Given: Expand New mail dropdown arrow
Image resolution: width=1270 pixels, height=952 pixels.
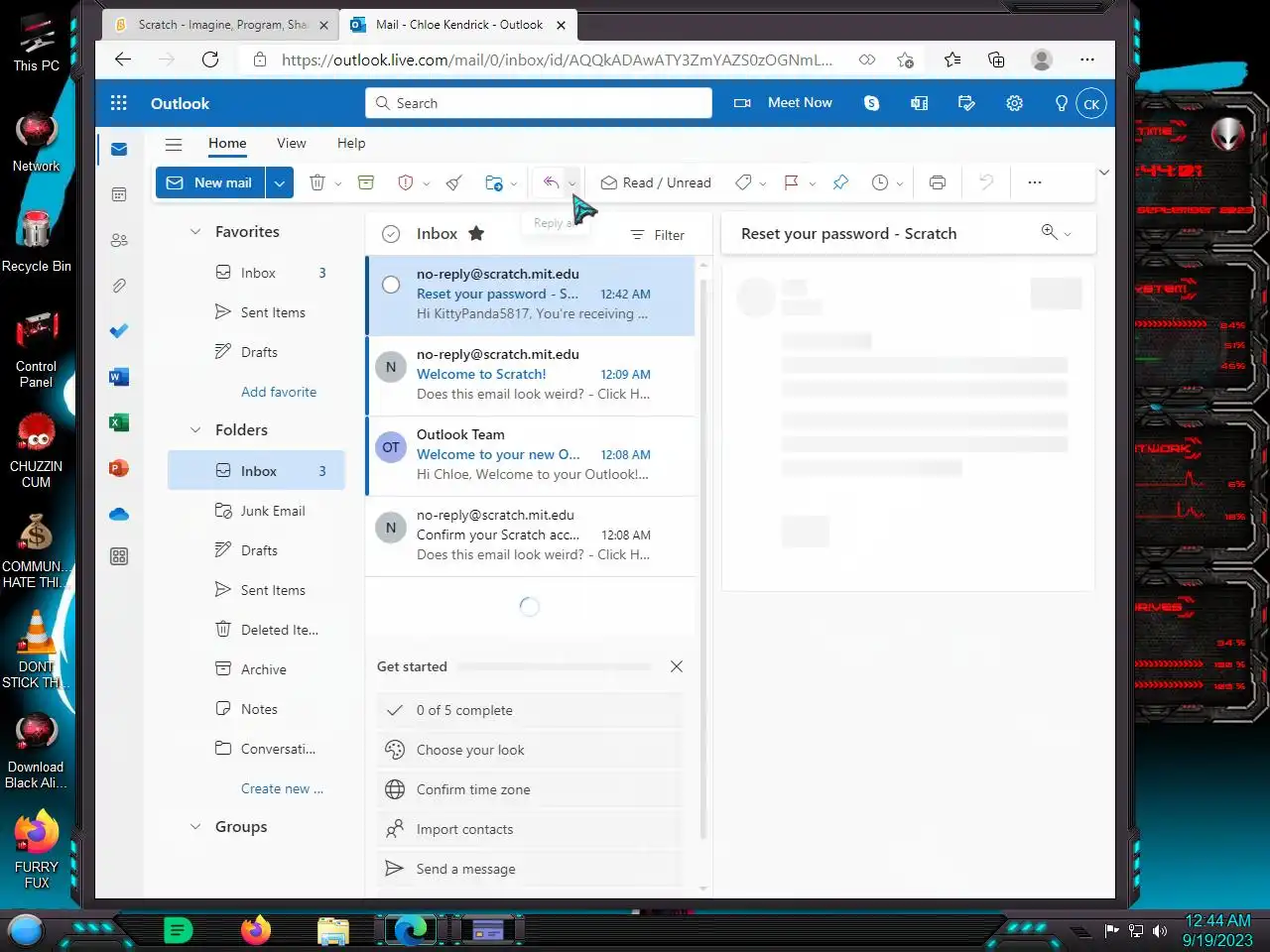Looking at the screenshot, I should 280,182.
